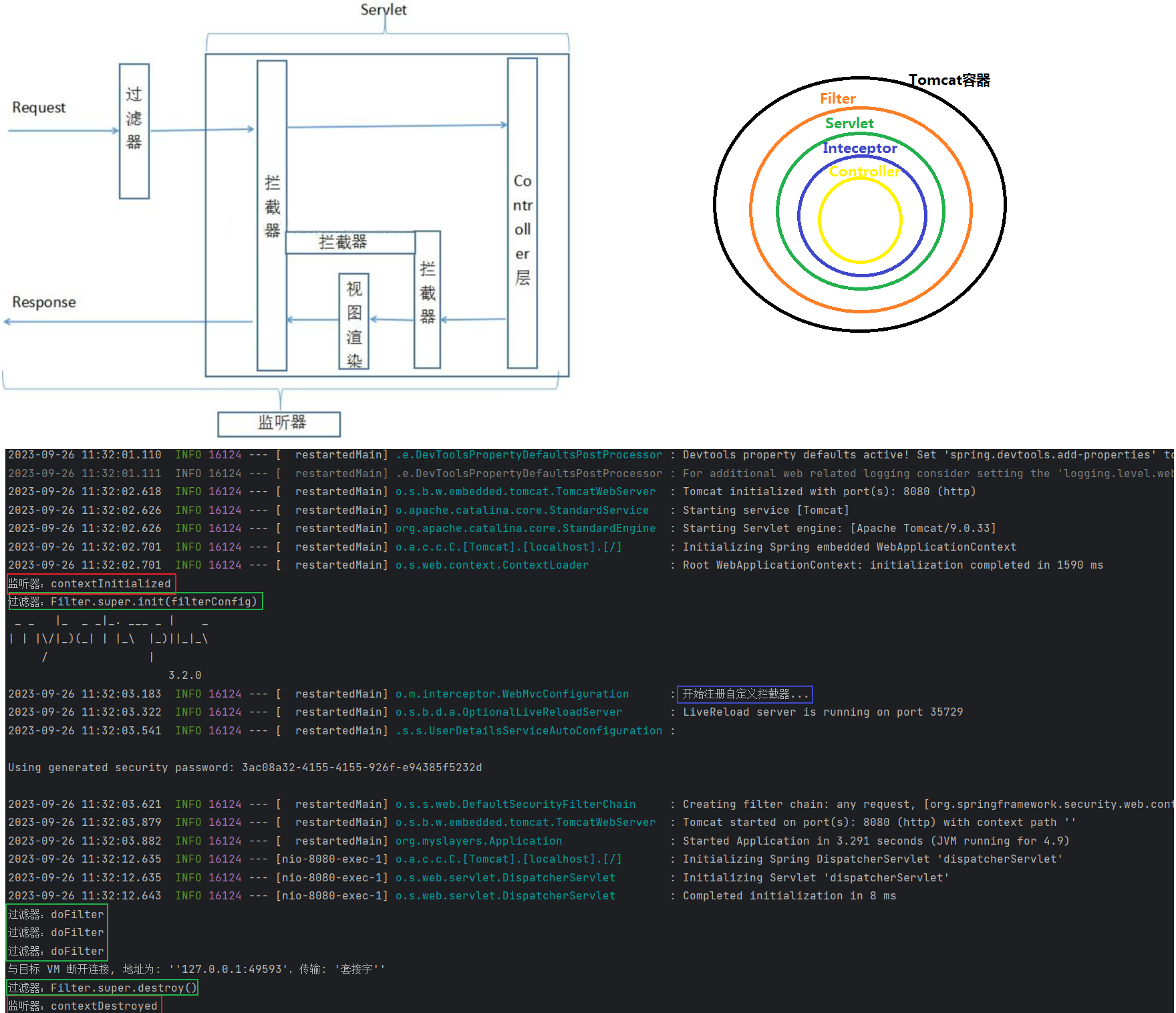Click the red-boxed contextDestroyed log line
This screenshot has width=1176, height=1013.
(84, 1006)
